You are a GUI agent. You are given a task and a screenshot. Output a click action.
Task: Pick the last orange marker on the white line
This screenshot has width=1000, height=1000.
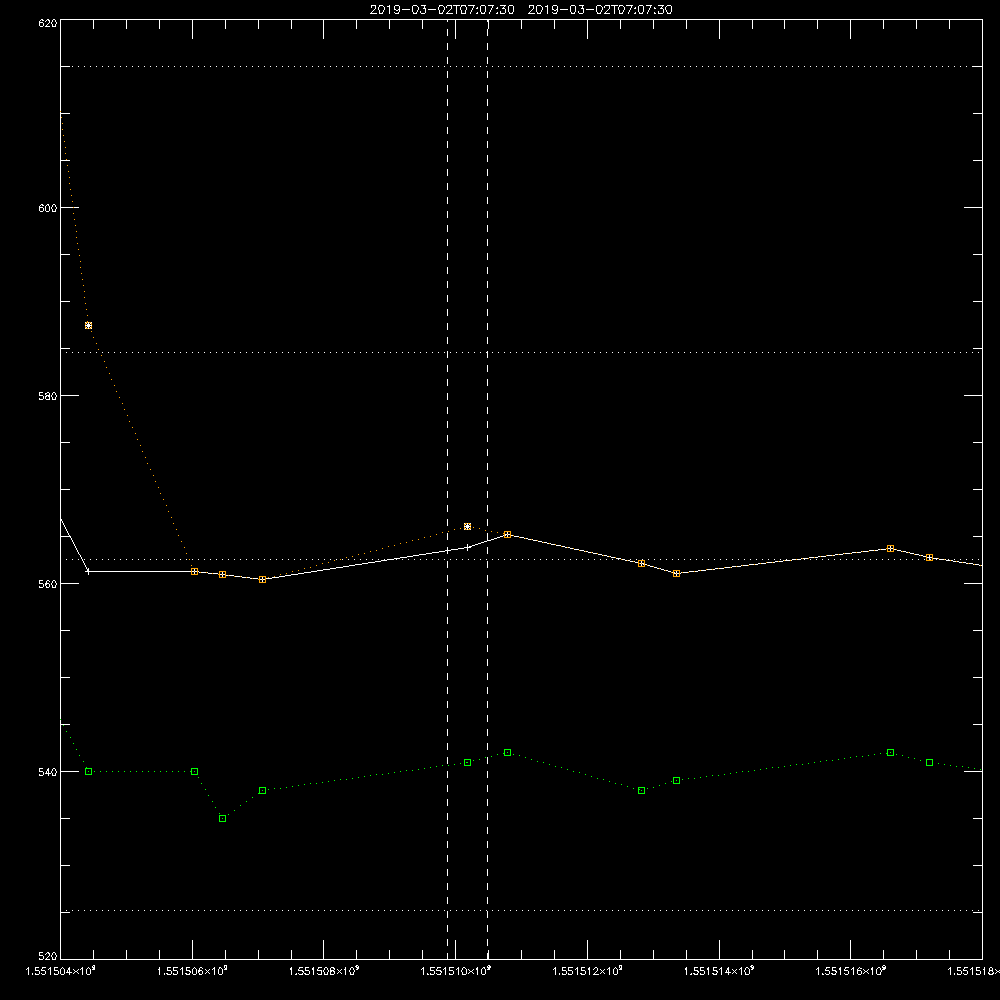(929, 557)
